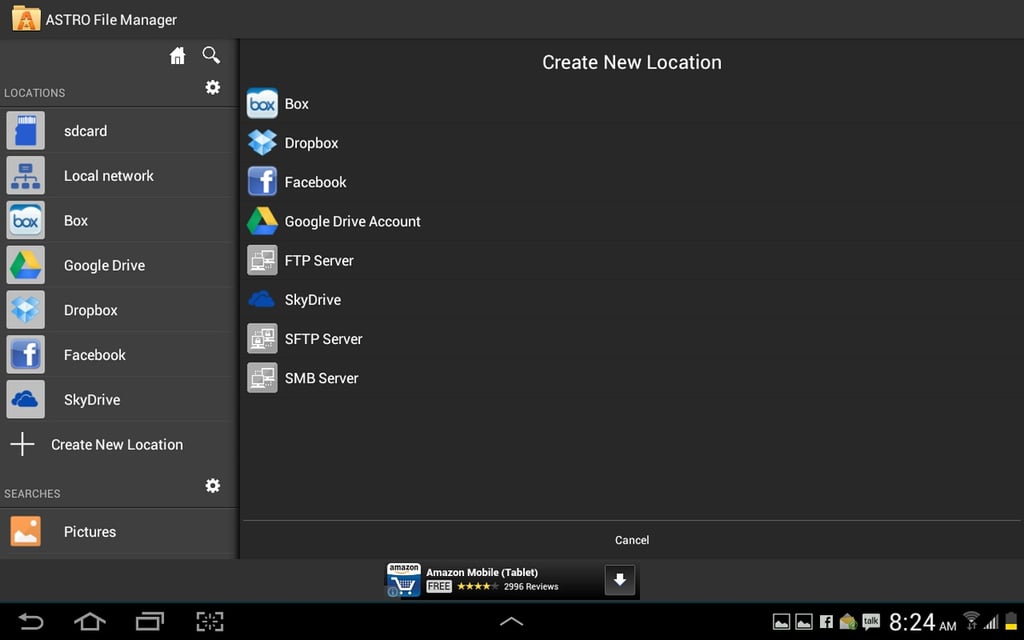Open Amazon Mobile (Tablet) ad banner
The image size is (1024, 640).
point(511,579)
